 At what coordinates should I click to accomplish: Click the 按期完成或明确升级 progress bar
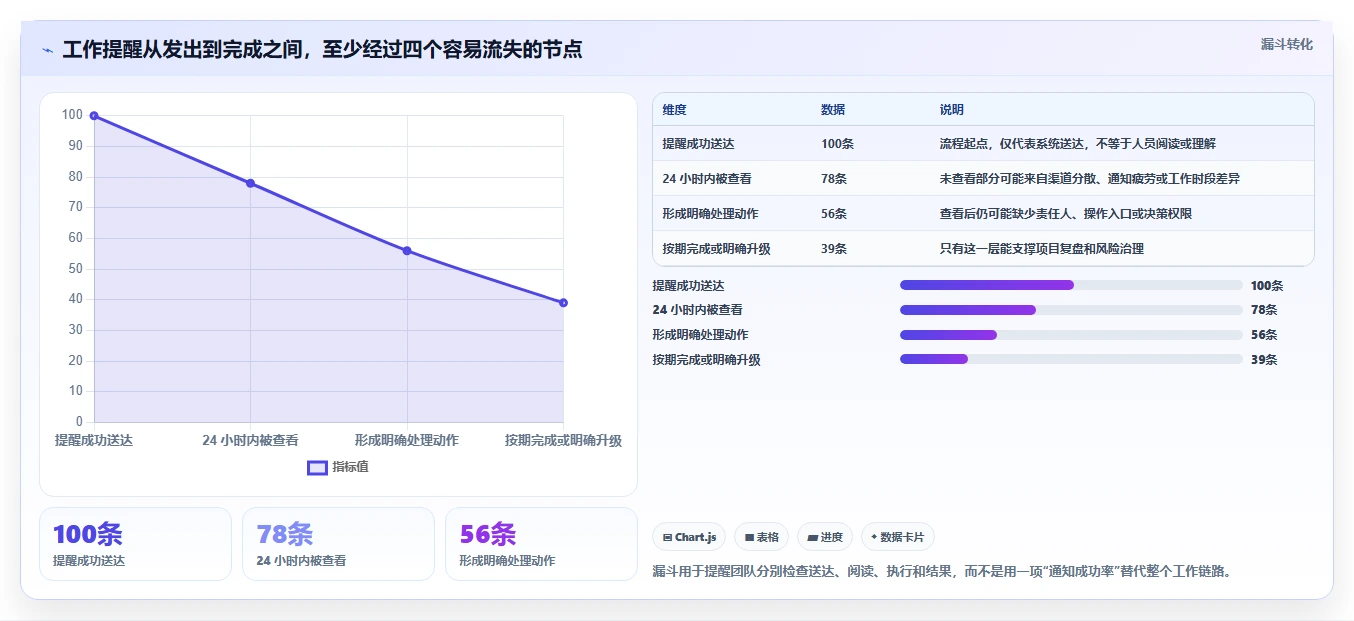[x=1071, y=359]
